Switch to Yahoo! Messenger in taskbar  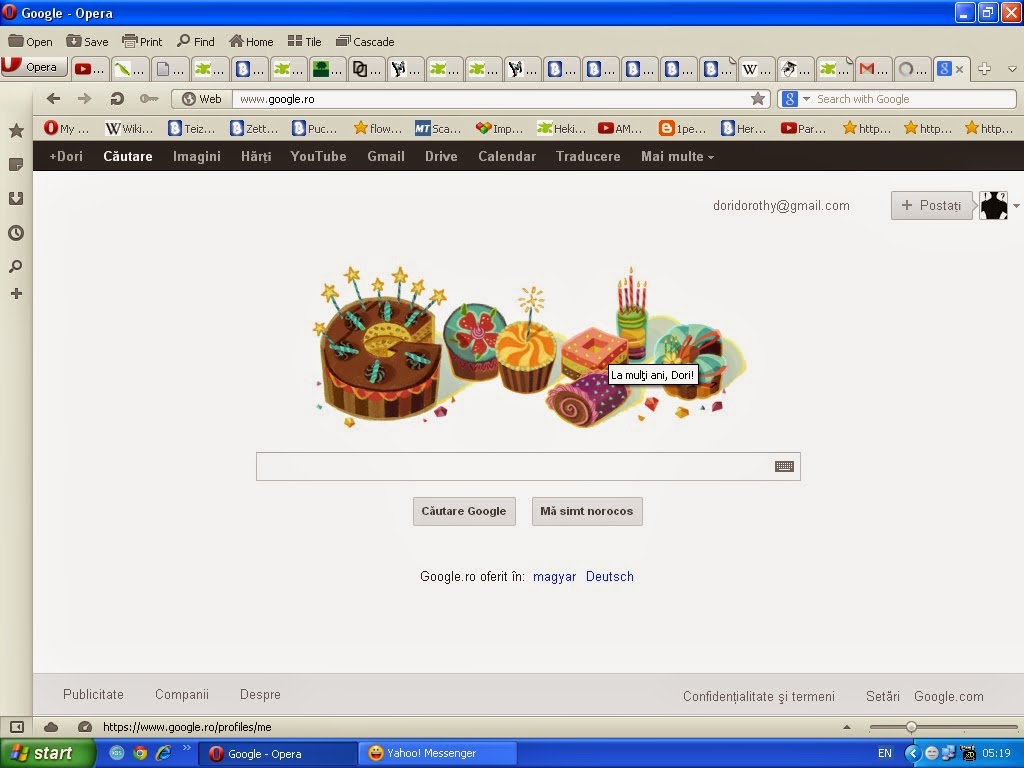pos(438,753)
